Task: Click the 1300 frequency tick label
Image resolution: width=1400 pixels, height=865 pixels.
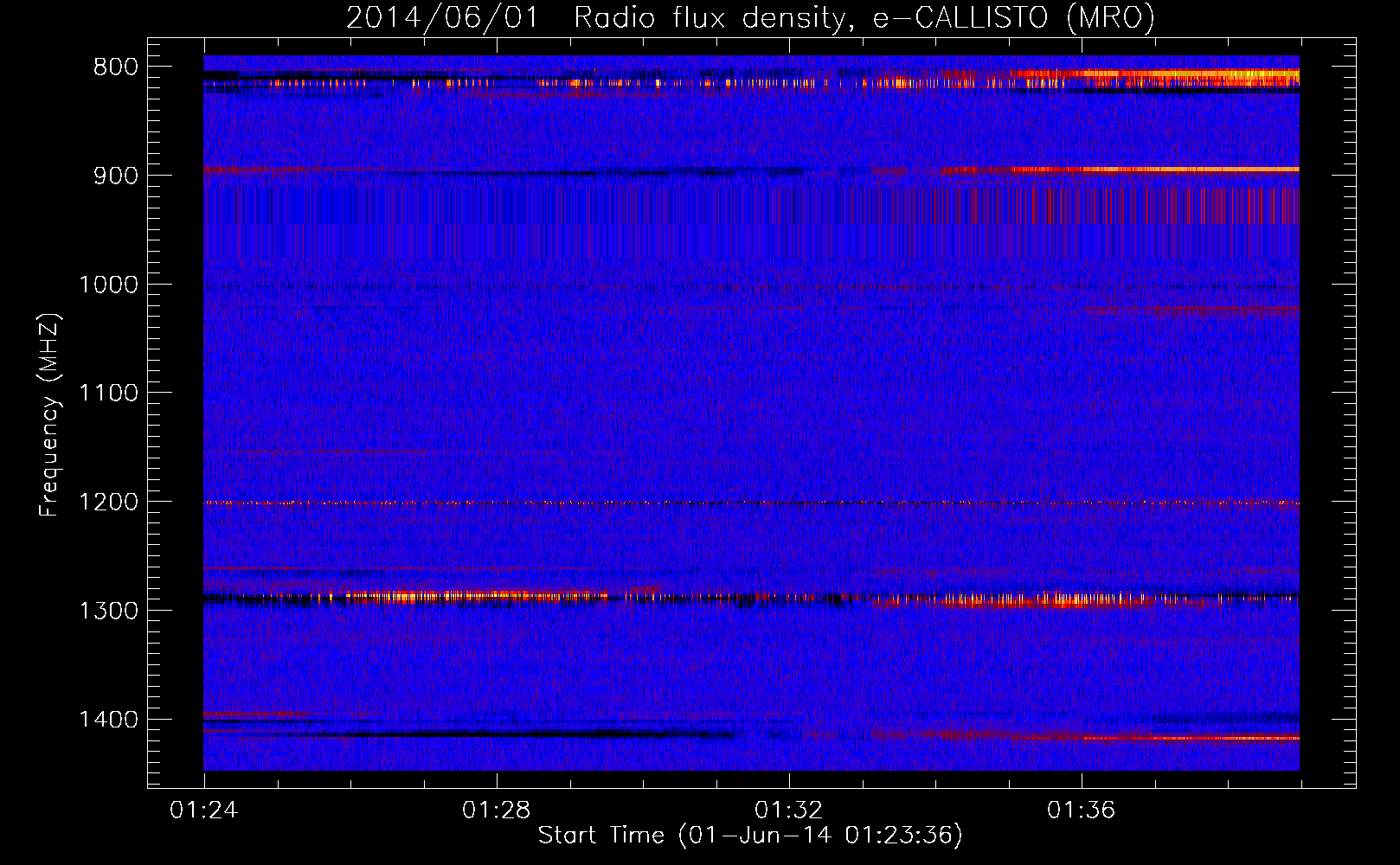Action: pyautogui.click(x=108, y=611)
